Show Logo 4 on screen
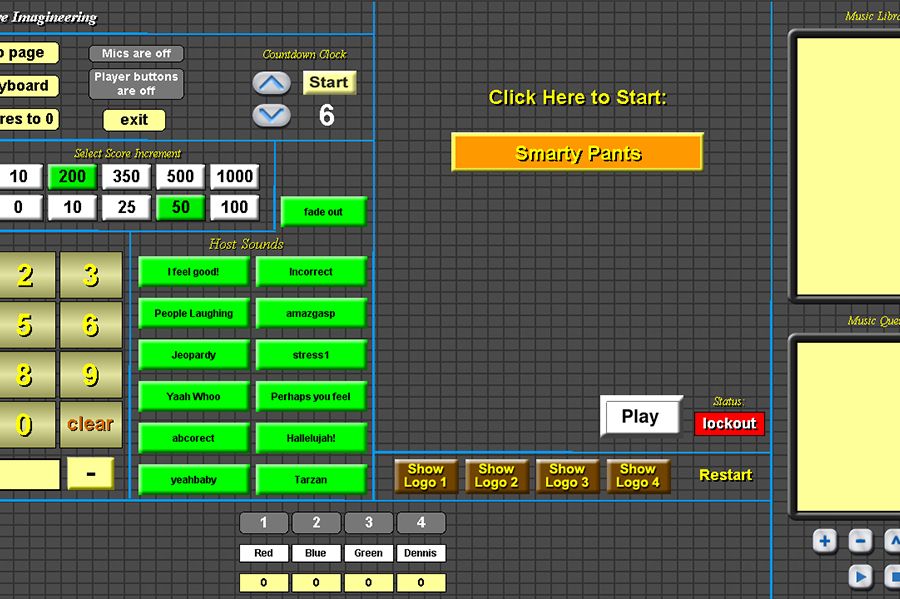Screen dimensions: 900x599 [x=638, y=476]
